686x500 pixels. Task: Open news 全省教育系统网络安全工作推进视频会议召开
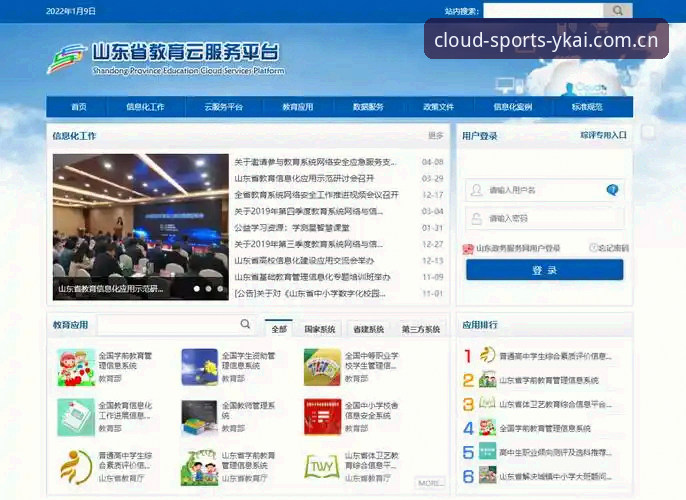tap(316, 195)
